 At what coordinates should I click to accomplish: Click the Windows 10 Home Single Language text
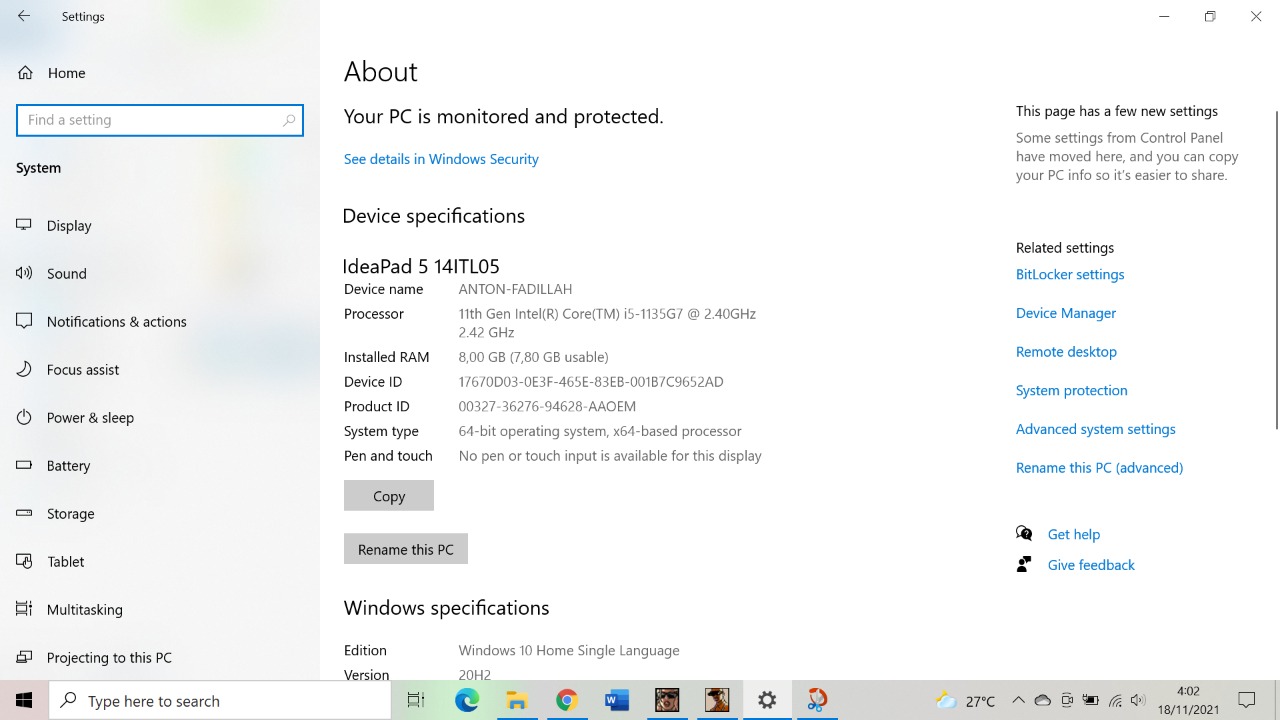point(569,650)
